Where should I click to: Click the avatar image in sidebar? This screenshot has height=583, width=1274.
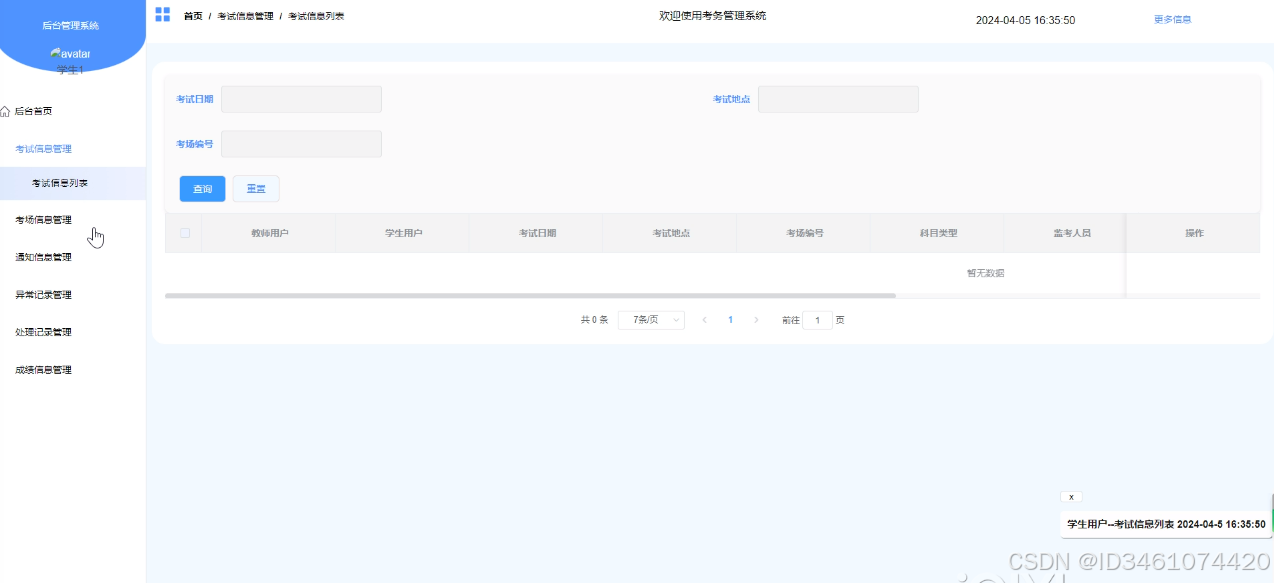70,53
